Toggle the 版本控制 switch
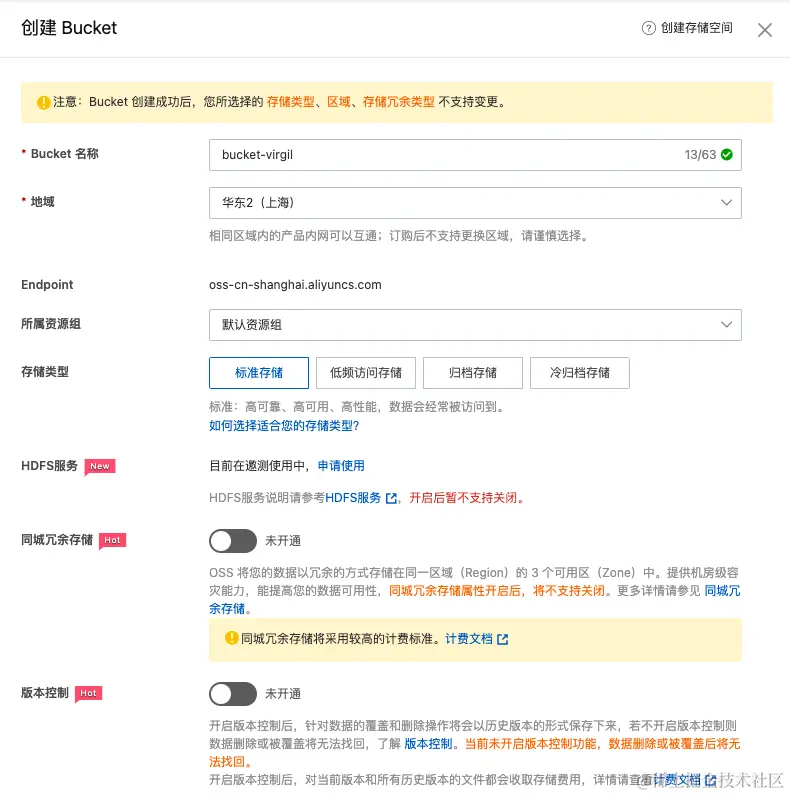The height and width of the screenshot is (796, 790). pos(233,694)
